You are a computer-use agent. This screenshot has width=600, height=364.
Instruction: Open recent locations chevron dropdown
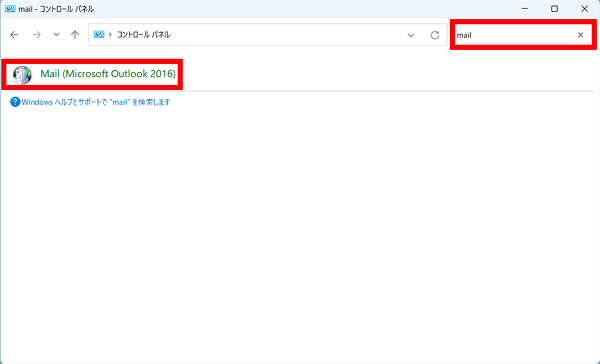point(56,35)
